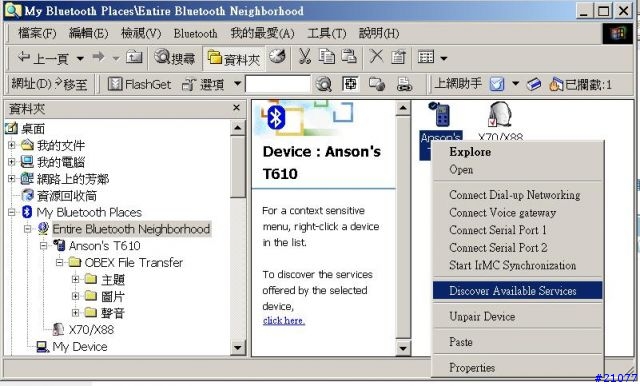Click the 'click here' link
Viewport: 640px width, 386px height.
(284, 321)
